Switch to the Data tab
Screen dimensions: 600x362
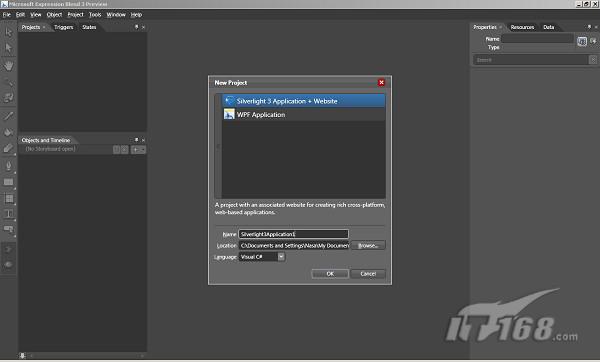coord(549,27)
